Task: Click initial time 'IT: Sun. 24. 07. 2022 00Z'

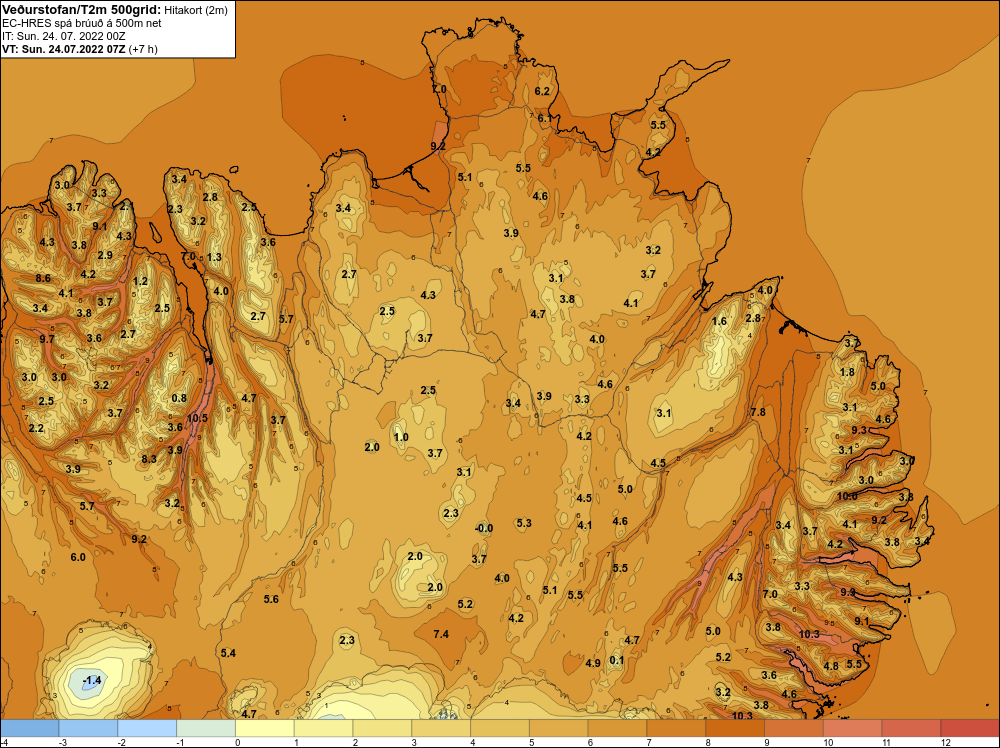Action: (x=64, y=36)
